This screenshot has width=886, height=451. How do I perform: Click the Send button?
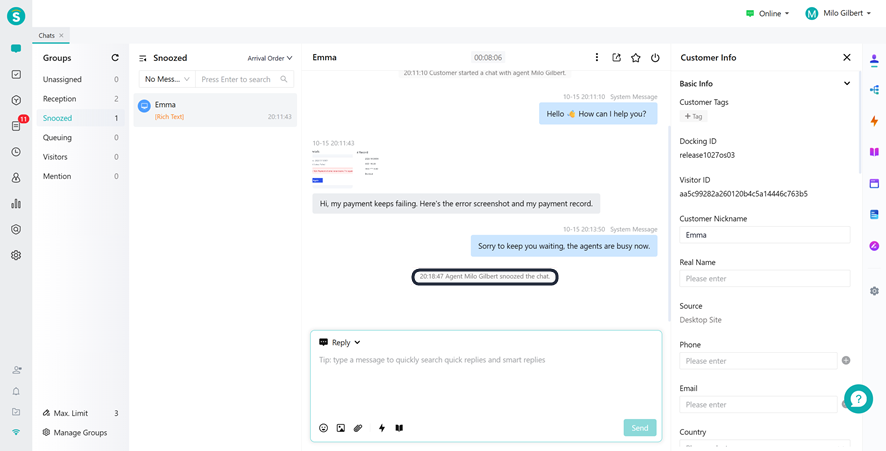640,428
